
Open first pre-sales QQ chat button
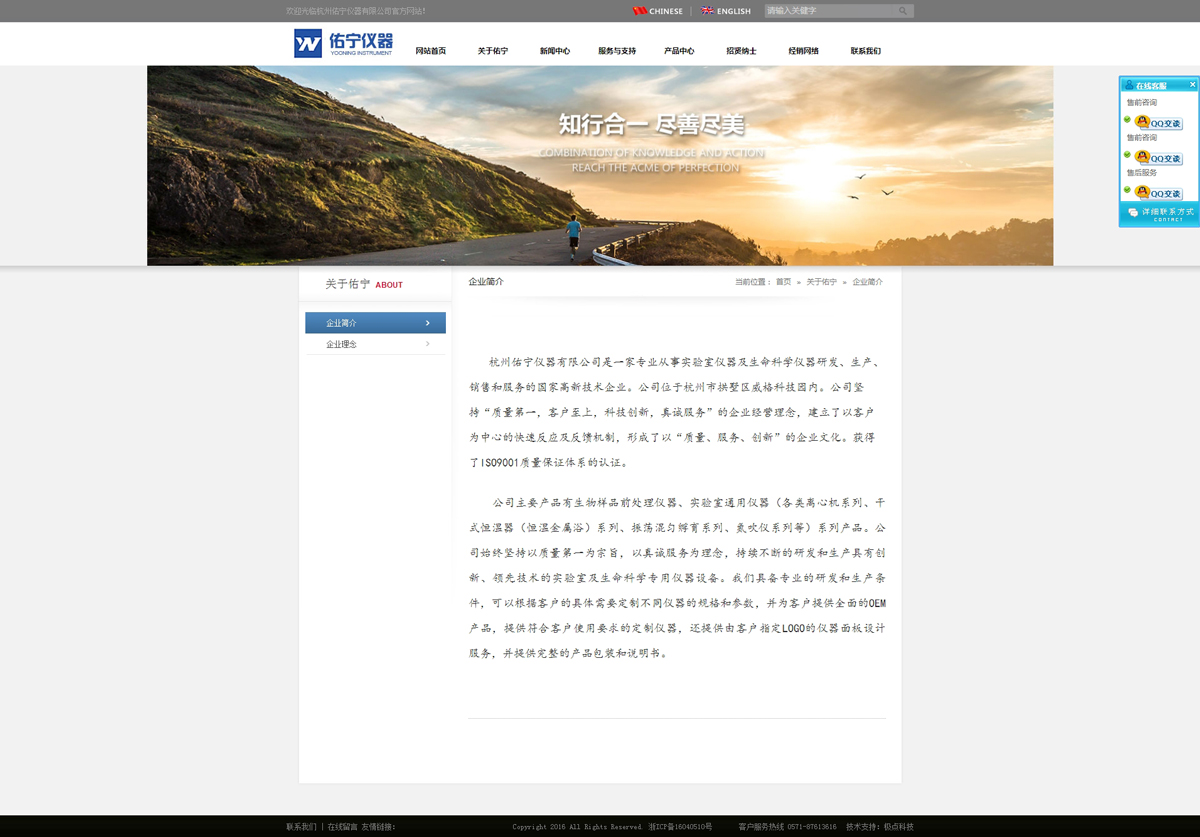click(1159, 123)
